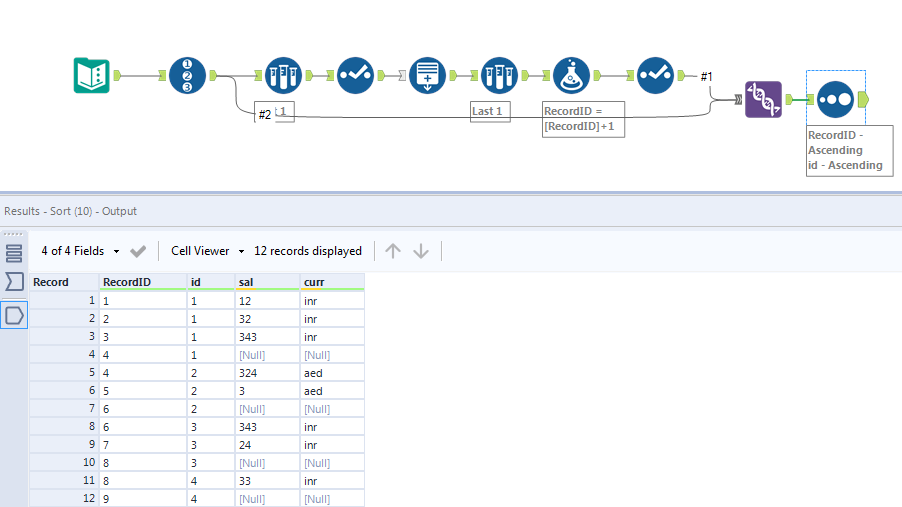The width and height of the screenshot is (902, 507).
Task: Click the Formula tool output anchor
Action: click(597, 75)
